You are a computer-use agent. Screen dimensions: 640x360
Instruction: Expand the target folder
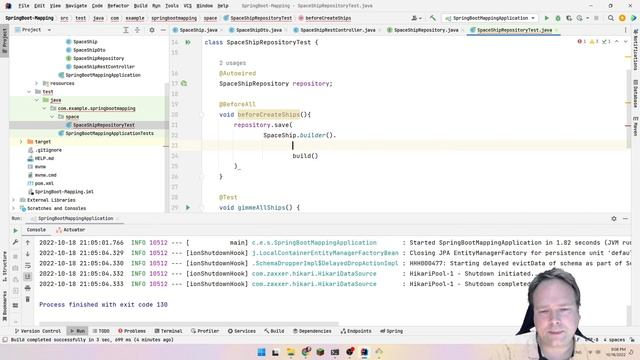(x=21, y=142)
